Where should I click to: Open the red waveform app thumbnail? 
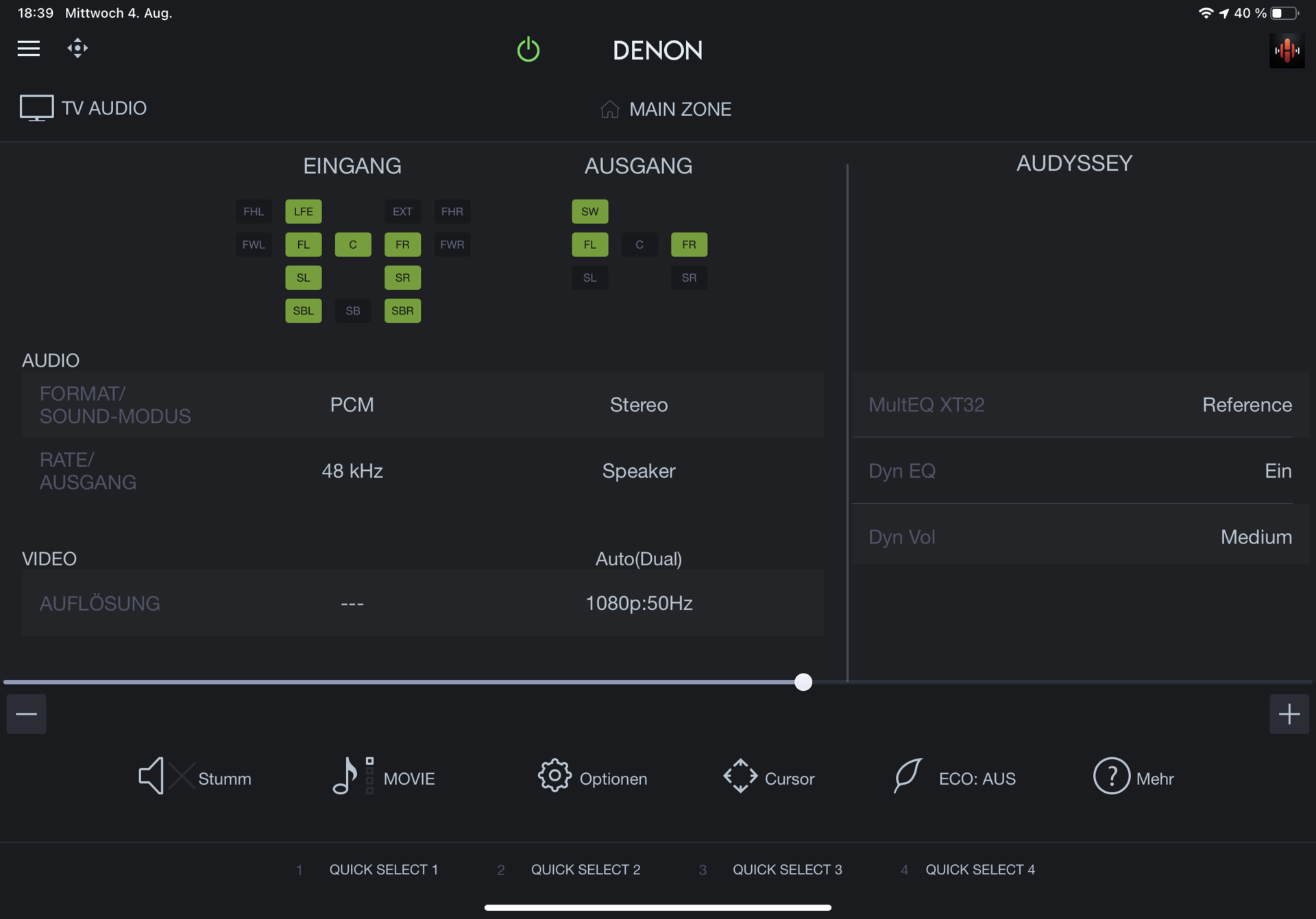click(x=1287, y=50)
